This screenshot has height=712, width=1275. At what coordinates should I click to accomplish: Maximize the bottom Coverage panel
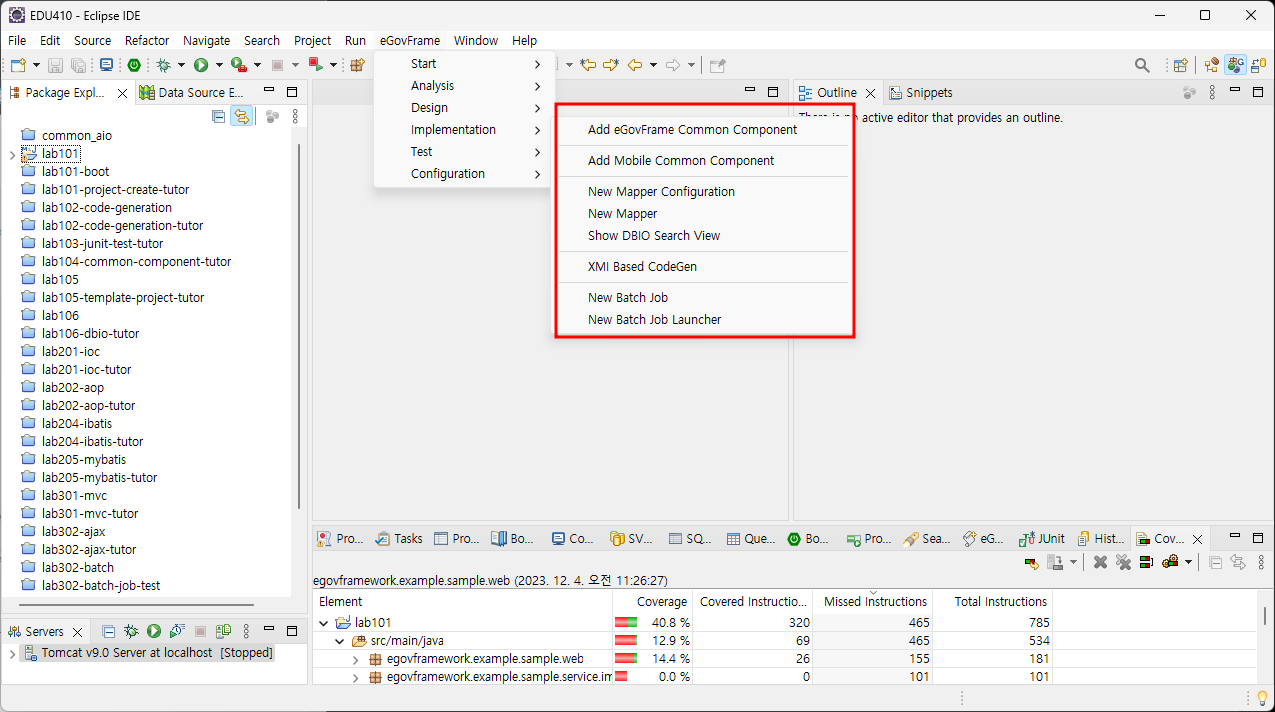click(1258, 538)
